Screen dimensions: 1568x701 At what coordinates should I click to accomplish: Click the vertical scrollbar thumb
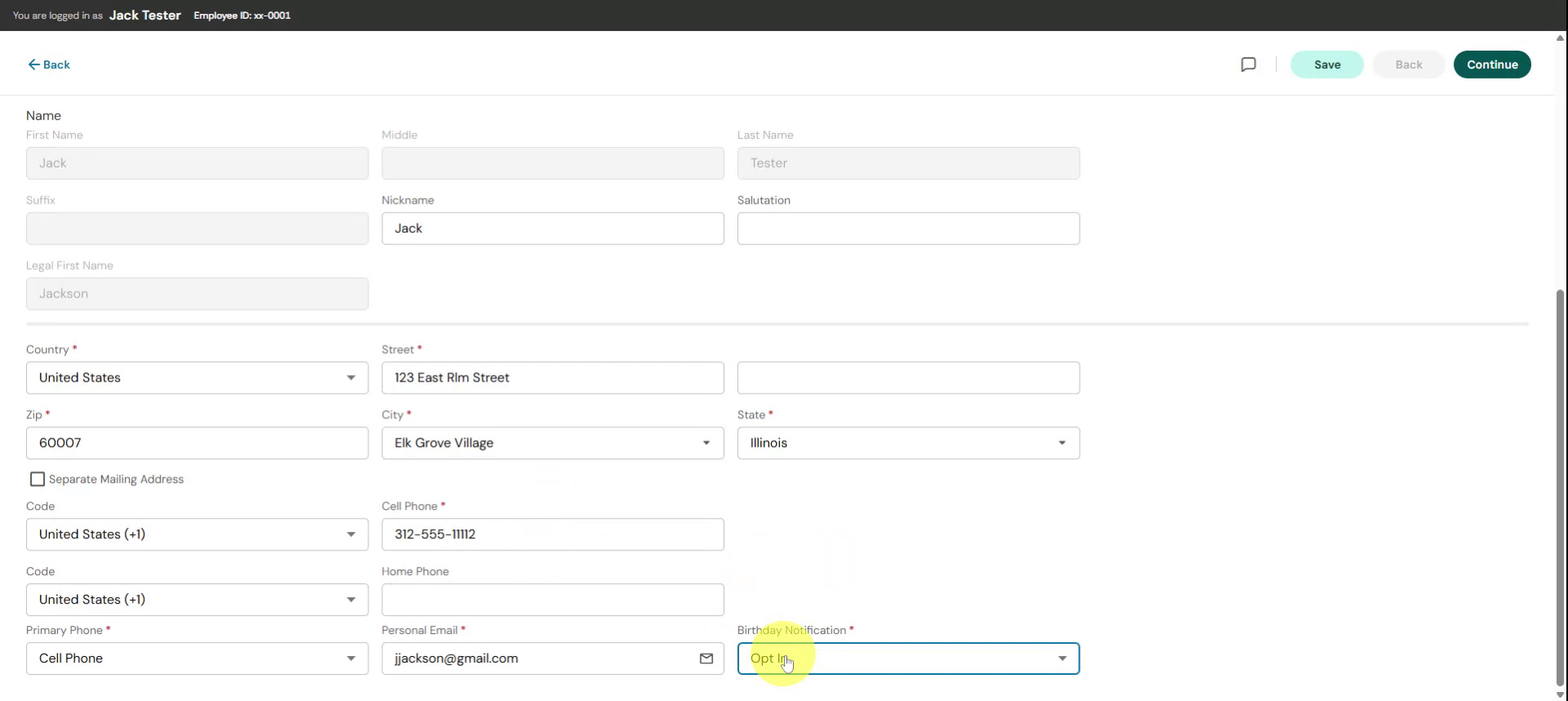(x=1560, y=490)
